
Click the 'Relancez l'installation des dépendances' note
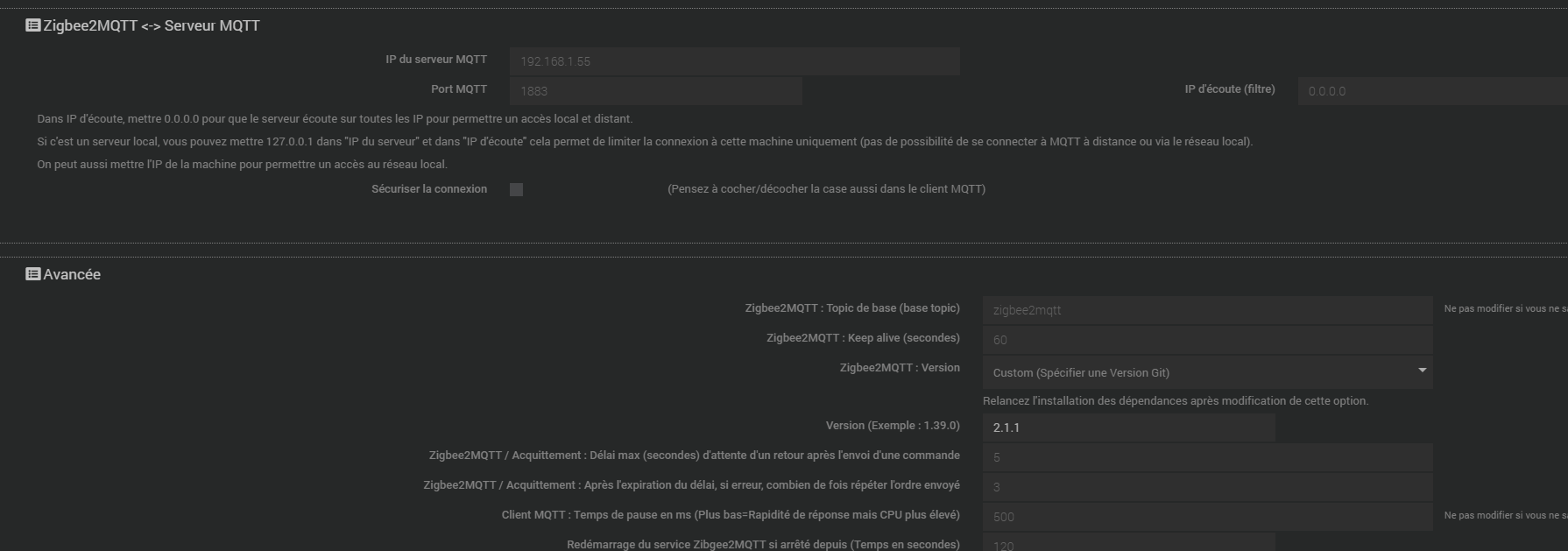[x=1176, y=401]
